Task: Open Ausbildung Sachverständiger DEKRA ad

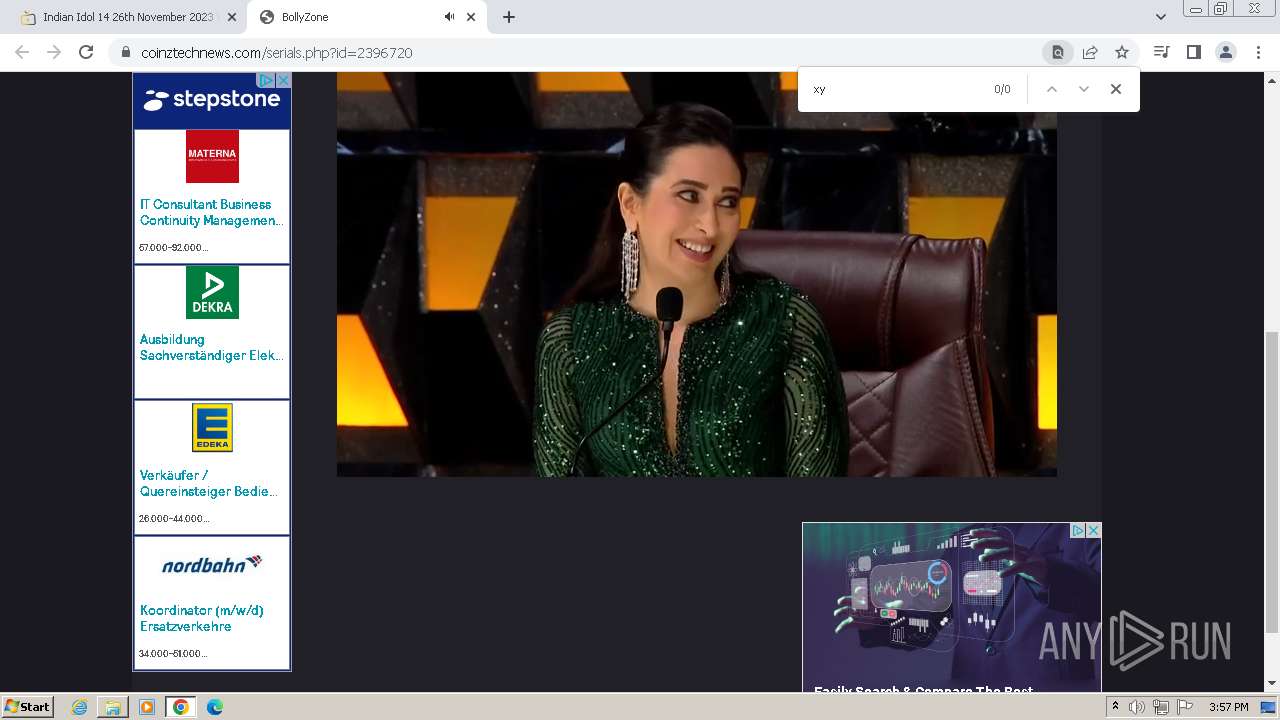Action: tap(211, 347)
